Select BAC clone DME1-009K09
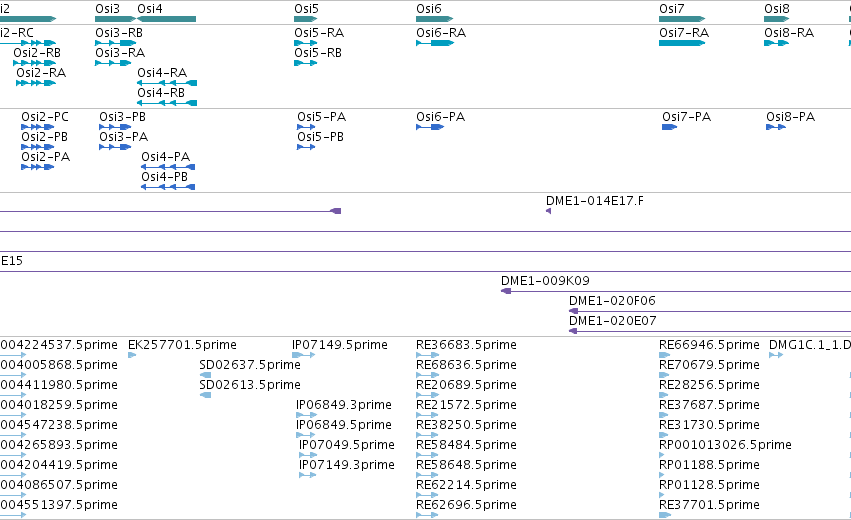The image size is (851, 520). point(545,281)
